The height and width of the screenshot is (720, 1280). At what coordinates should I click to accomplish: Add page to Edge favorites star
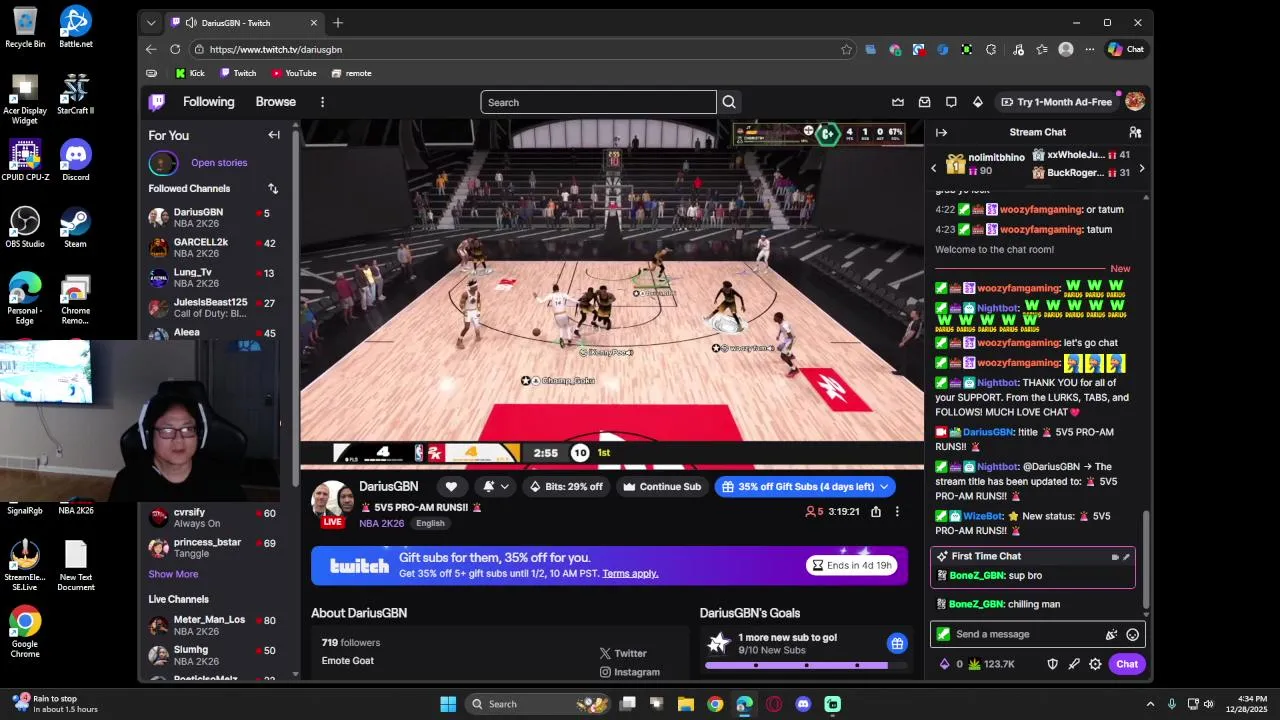point(846,49)
